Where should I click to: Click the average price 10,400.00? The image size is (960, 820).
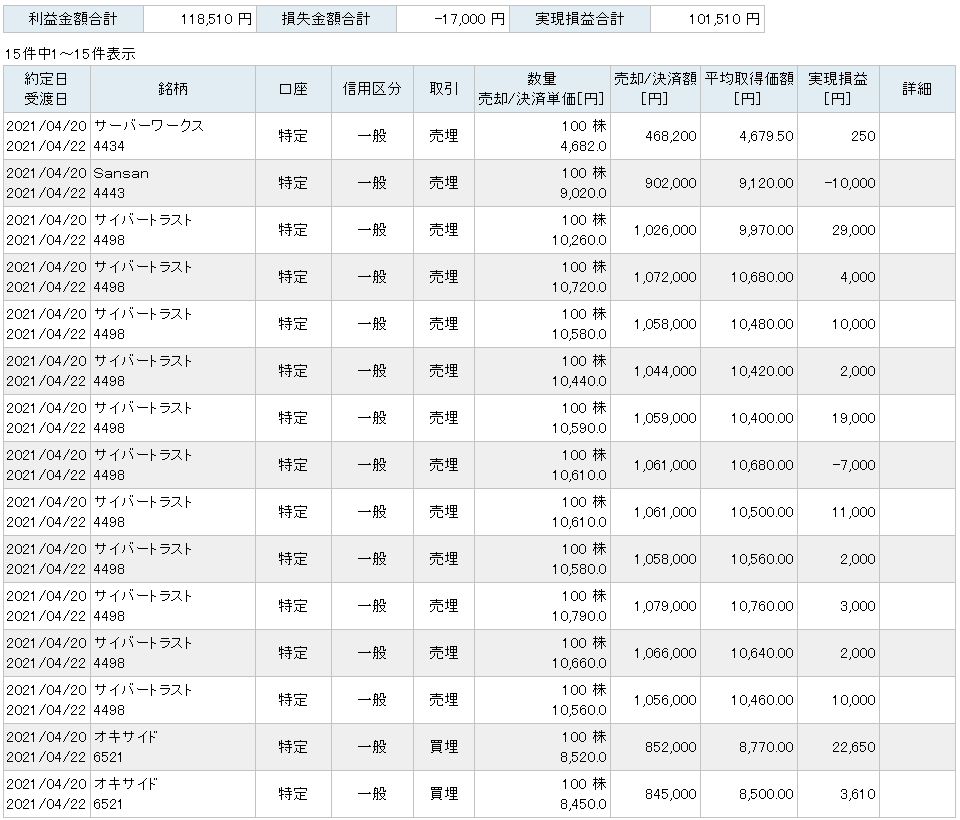pyautogui.click(x=762, y=418)
